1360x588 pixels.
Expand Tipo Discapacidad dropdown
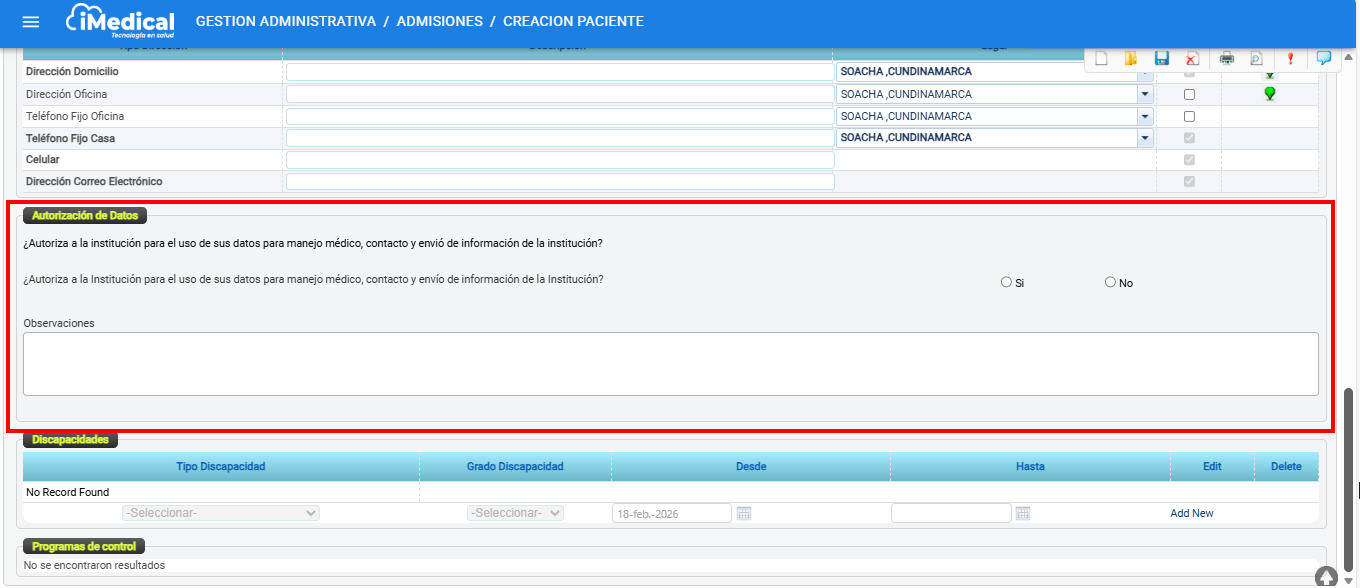[220, 513]
